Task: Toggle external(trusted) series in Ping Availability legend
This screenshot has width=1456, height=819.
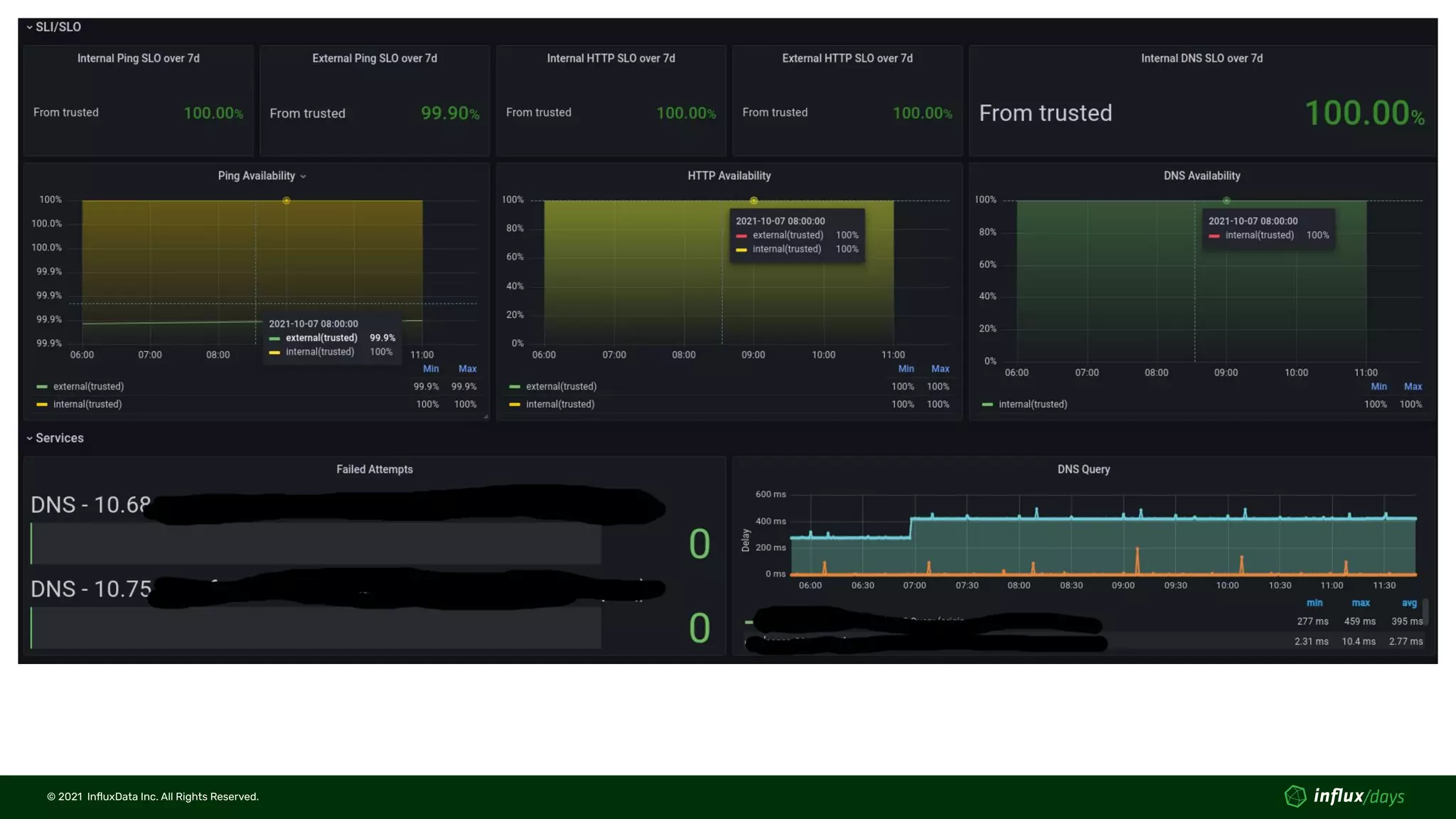Action: click(88, 387)
